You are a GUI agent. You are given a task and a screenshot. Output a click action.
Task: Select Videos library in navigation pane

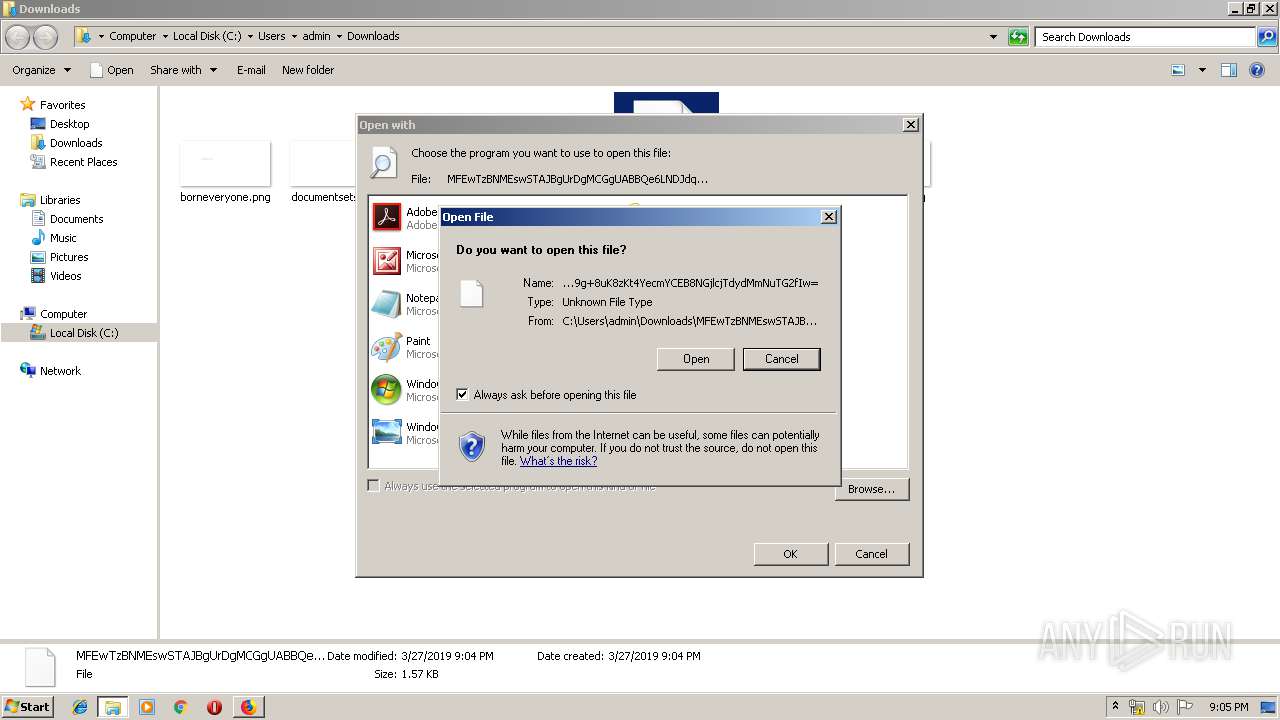point(65,276)
